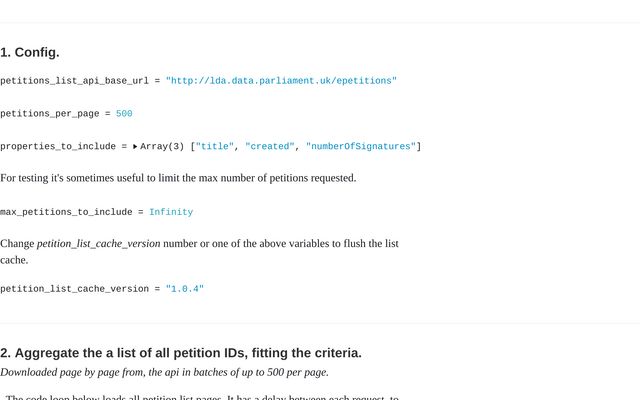Click the "For testing it's sometimes useful" paragraph
Screen dimensions: 640x400
(x=178, y=178)
